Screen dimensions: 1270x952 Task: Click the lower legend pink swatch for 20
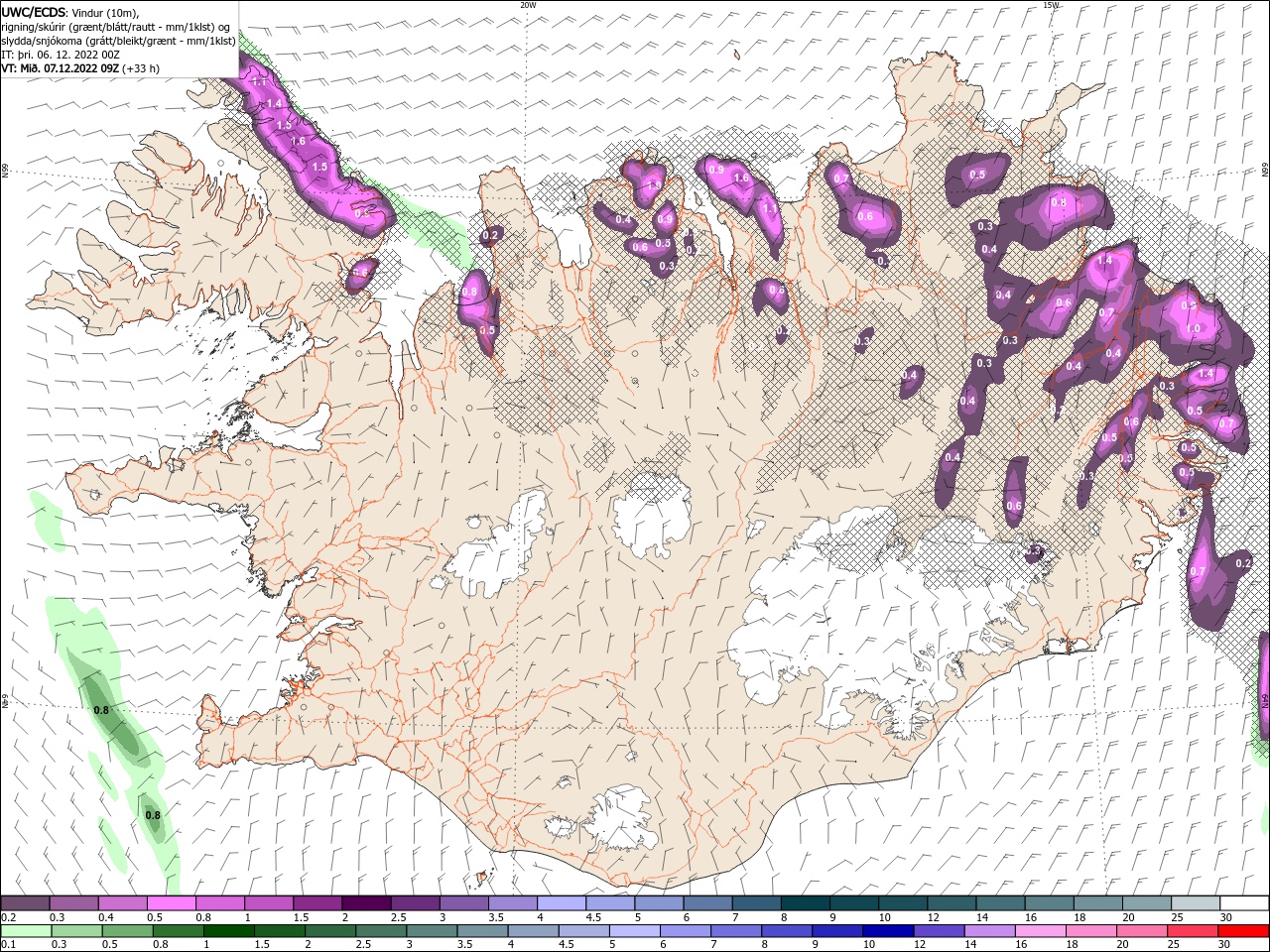coord(1141,930)
